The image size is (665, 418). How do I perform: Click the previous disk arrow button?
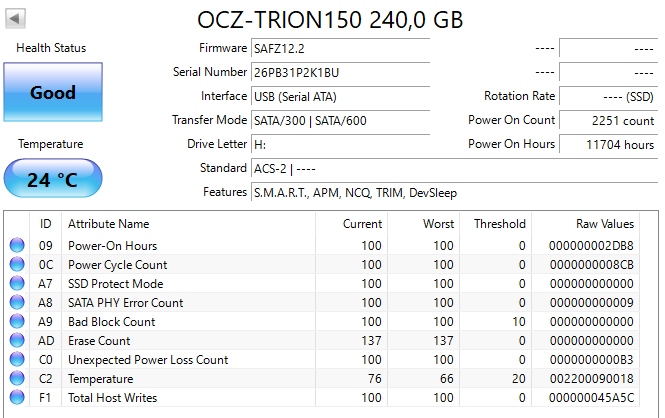pos(16,19)
